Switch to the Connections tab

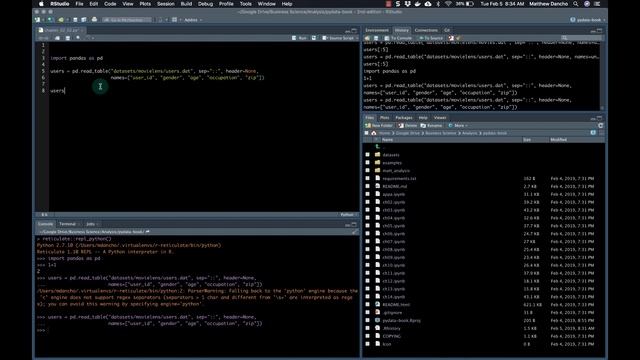coord(426,30)
